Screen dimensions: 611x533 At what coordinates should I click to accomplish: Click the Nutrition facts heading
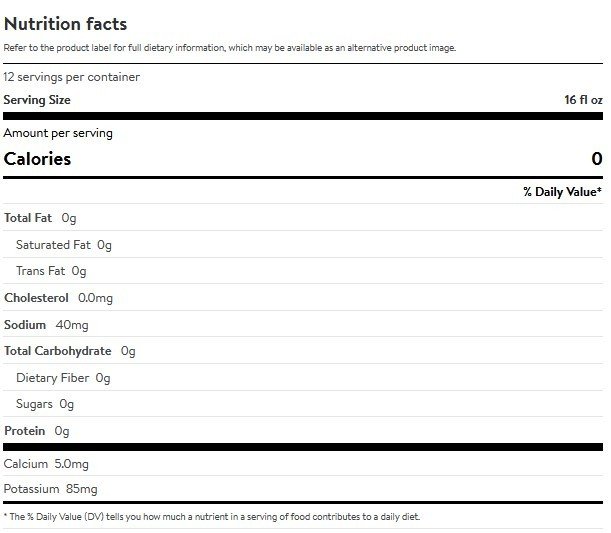click(x=65, y=24)
